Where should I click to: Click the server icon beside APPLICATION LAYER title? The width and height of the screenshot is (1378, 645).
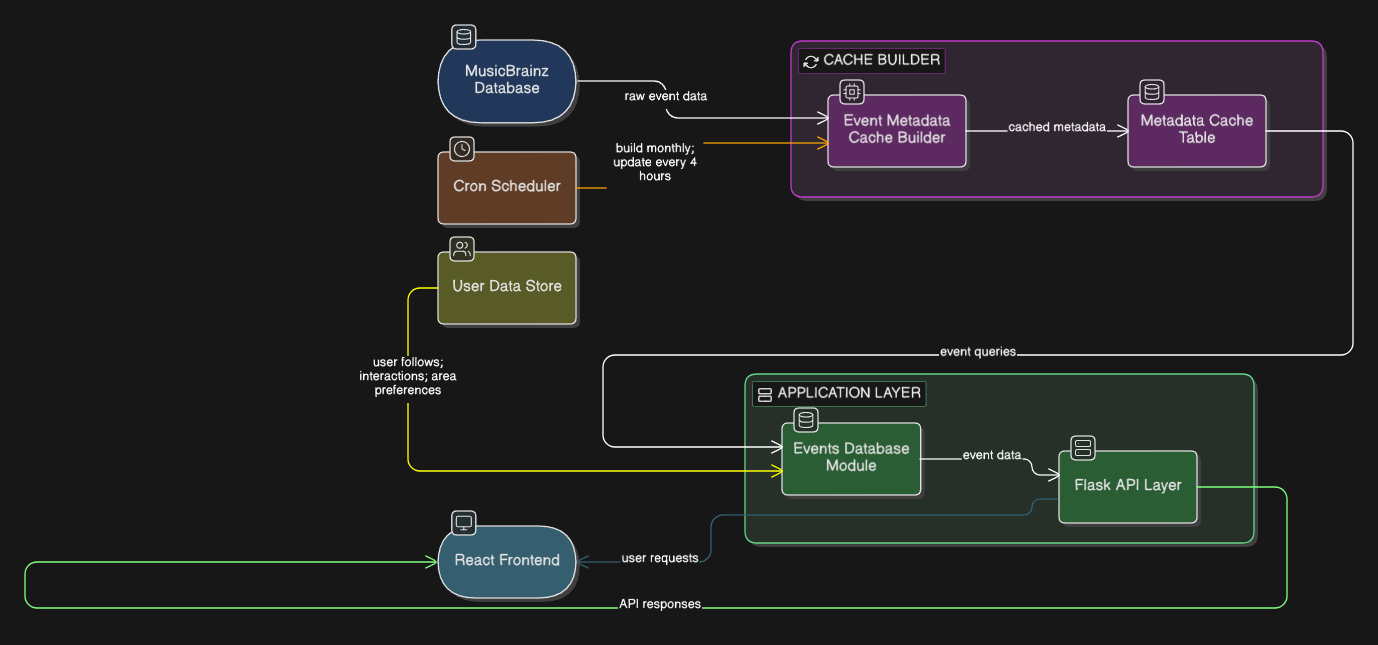pos(765,394)
